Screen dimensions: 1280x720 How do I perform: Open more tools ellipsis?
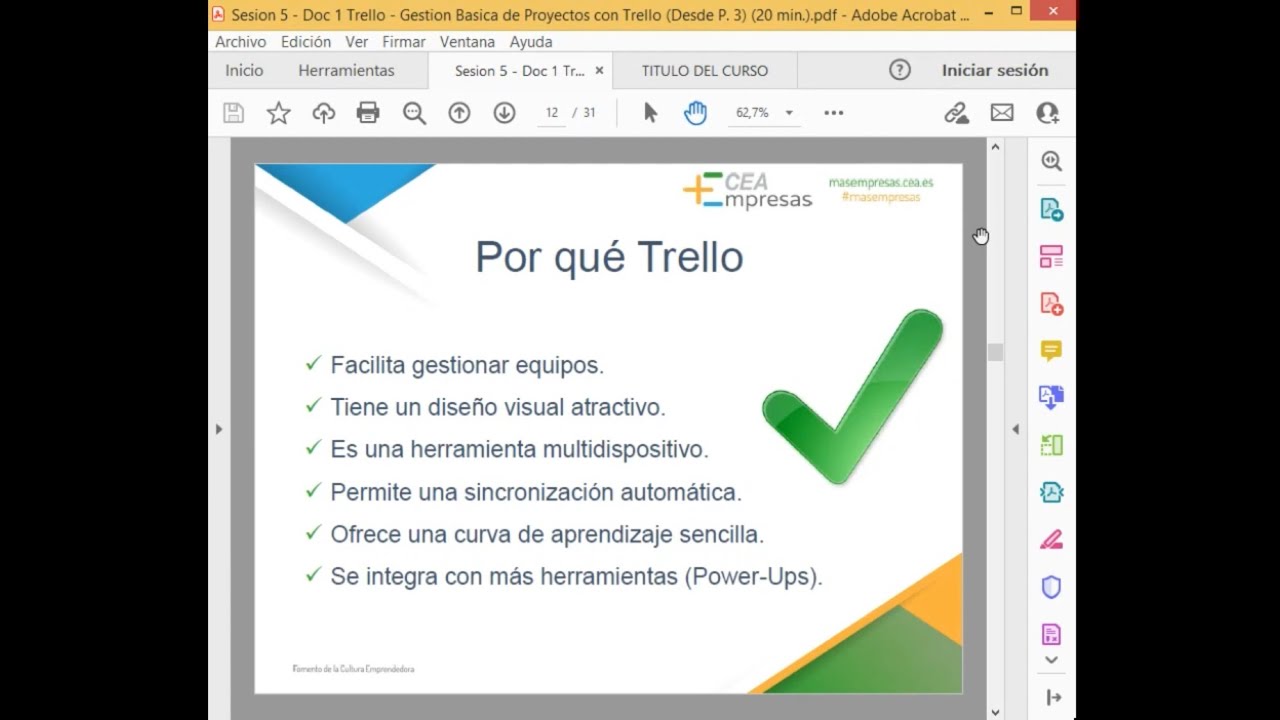pos(833,113)
